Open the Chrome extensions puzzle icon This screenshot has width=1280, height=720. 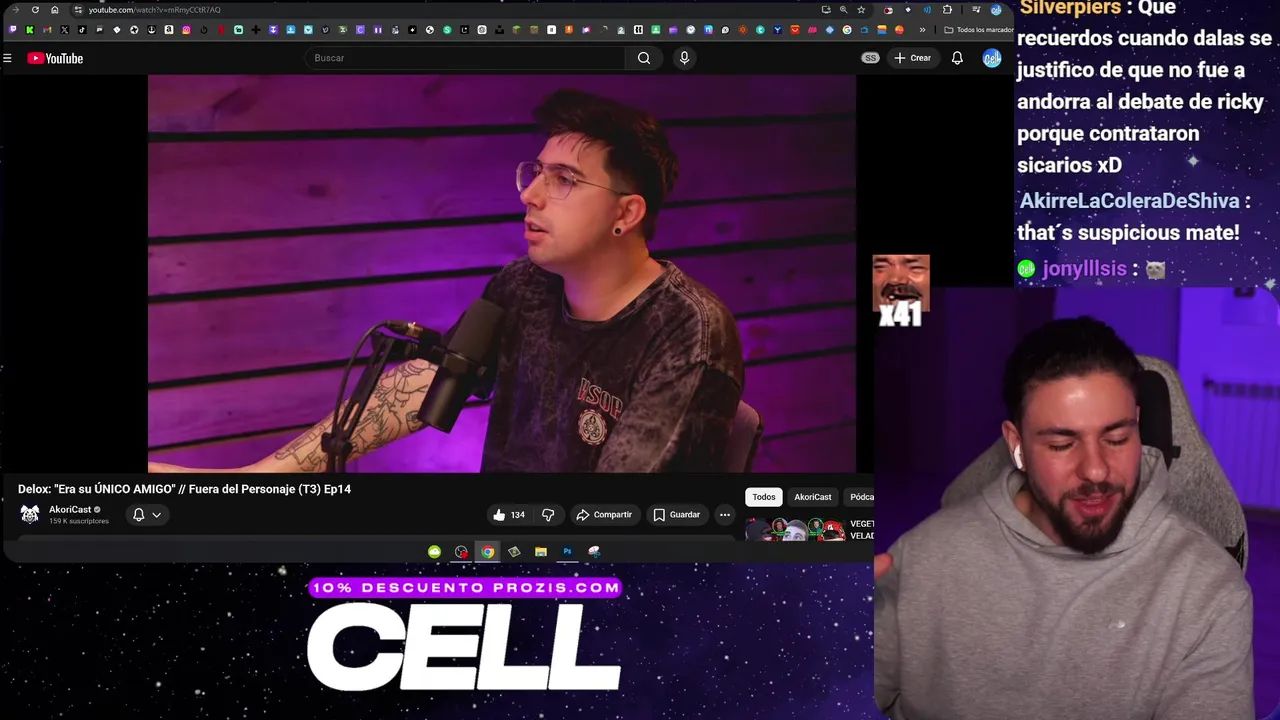(x=947, y=10)
